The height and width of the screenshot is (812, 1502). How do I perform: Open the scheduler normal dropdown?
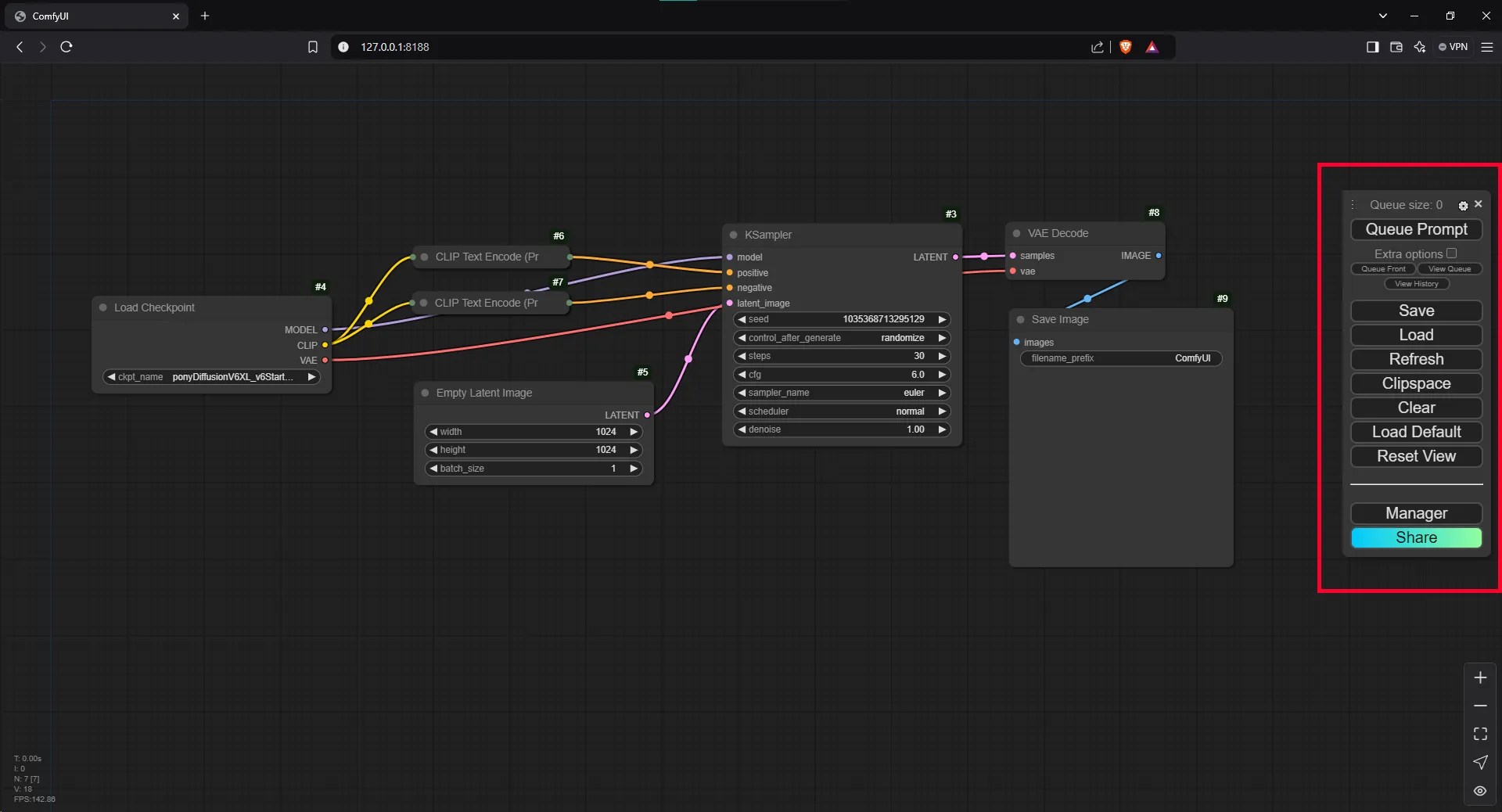coord(841,411)
